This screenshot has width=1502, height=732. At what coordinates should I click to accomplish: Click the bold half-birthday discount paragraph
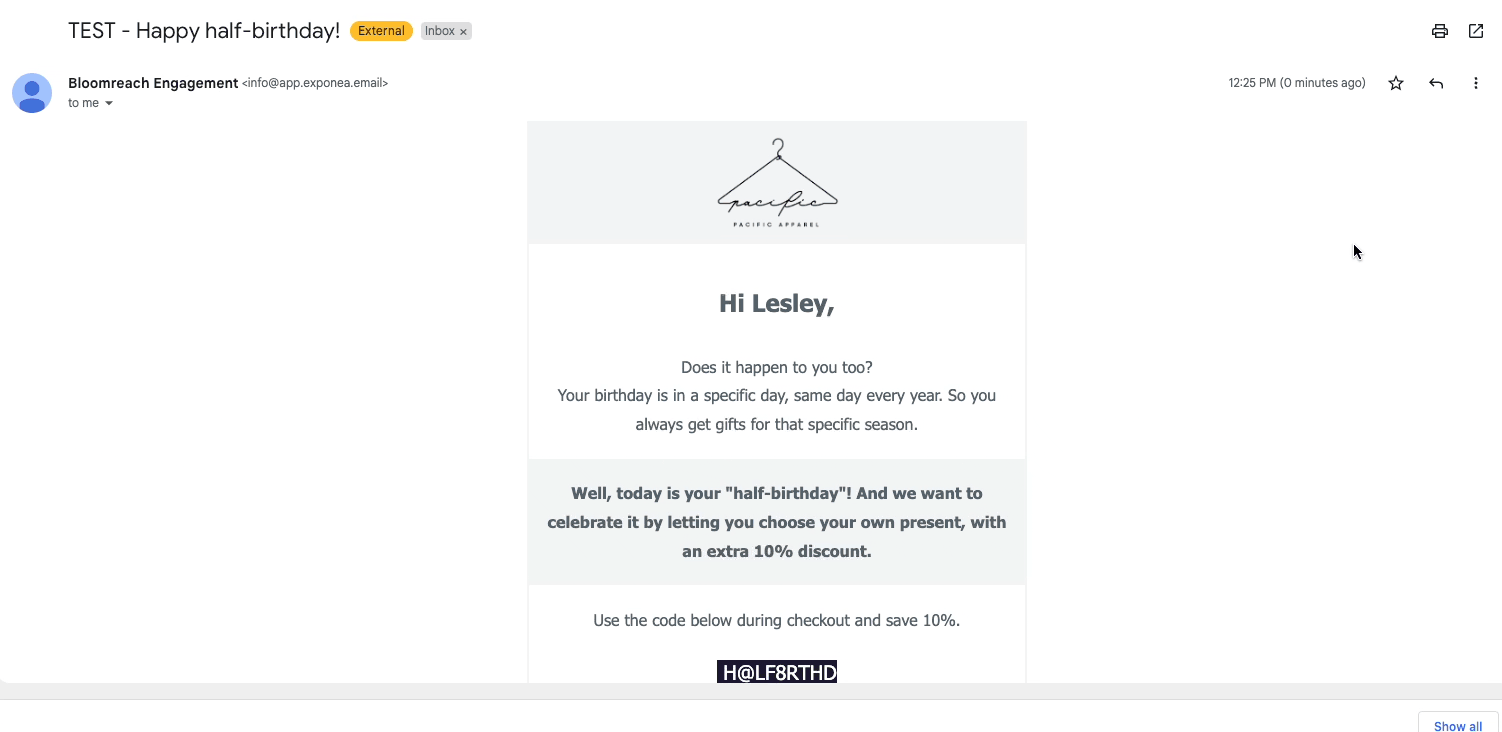tap(777, 522)
